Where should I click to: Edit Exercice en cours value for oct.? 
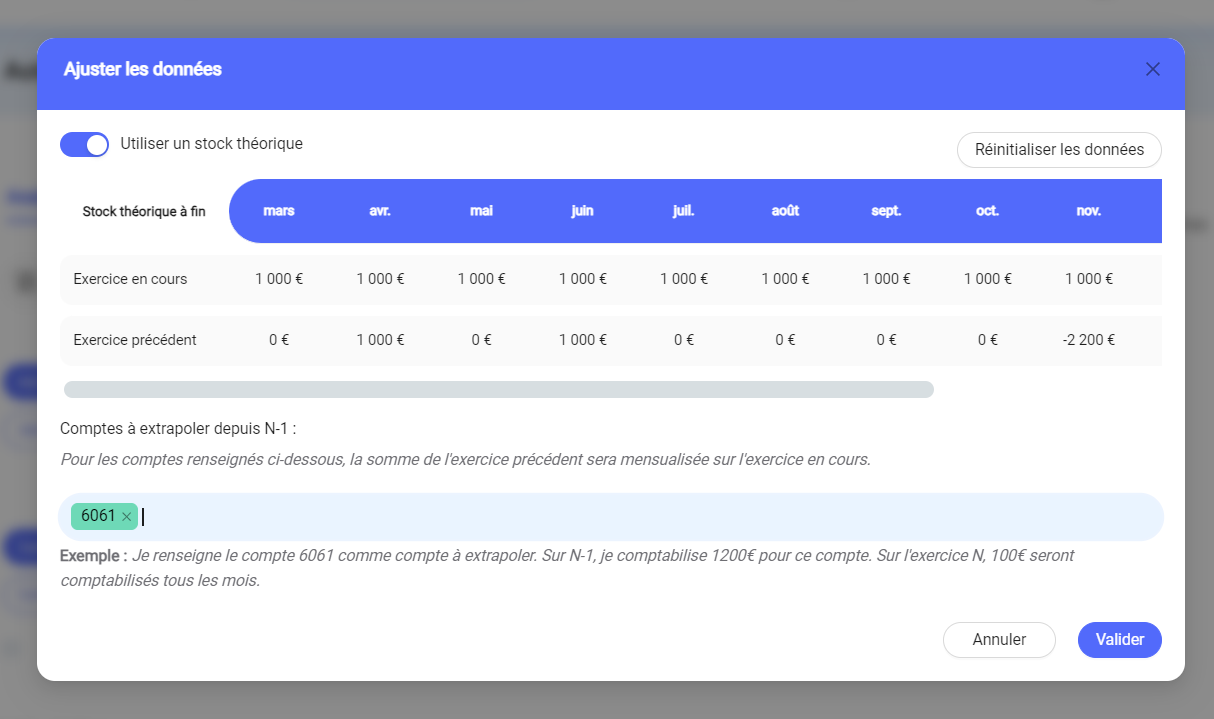(988, 279)
